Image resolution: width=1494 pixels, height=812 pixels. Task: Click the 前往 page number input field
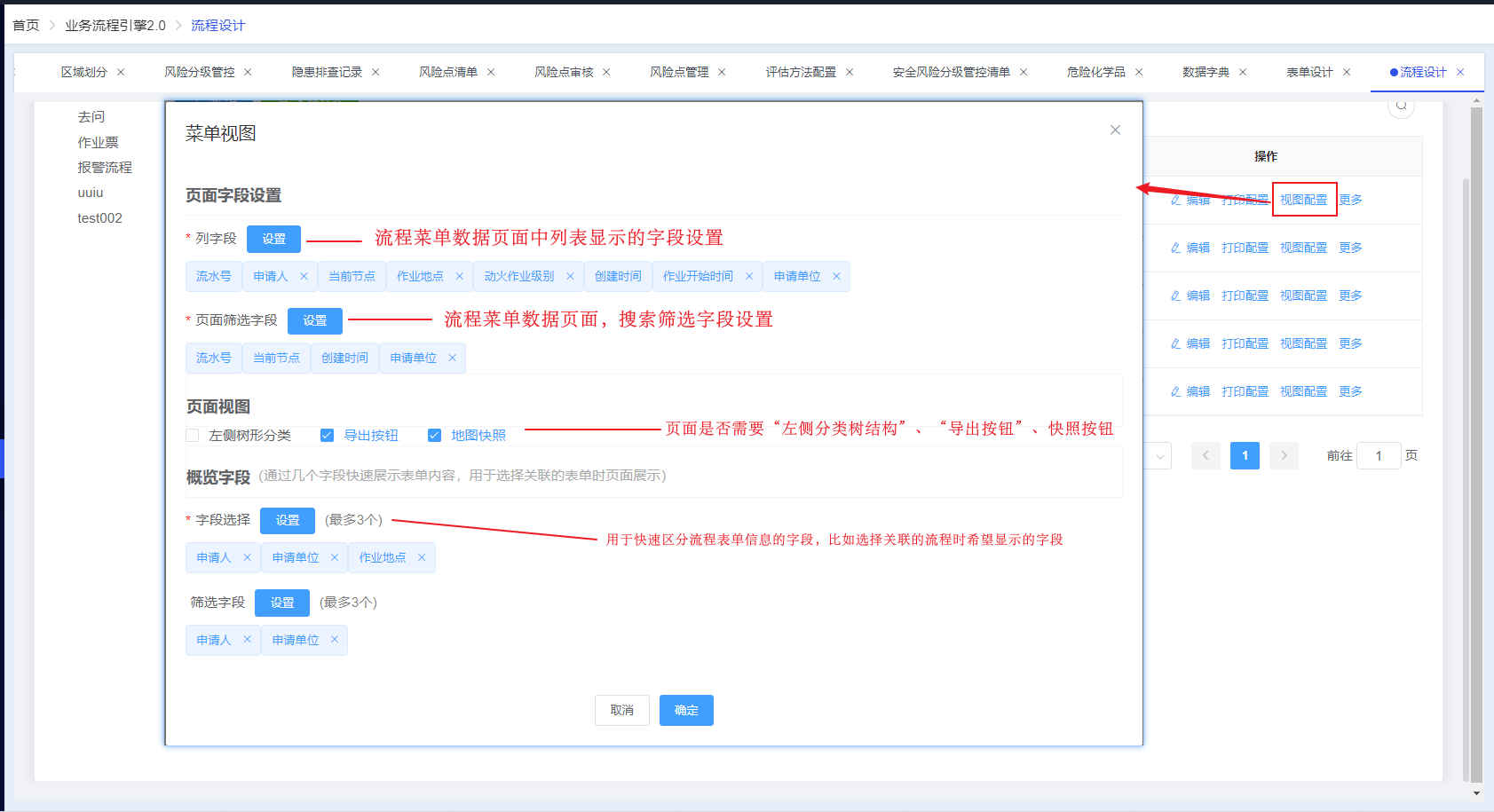1379,455
